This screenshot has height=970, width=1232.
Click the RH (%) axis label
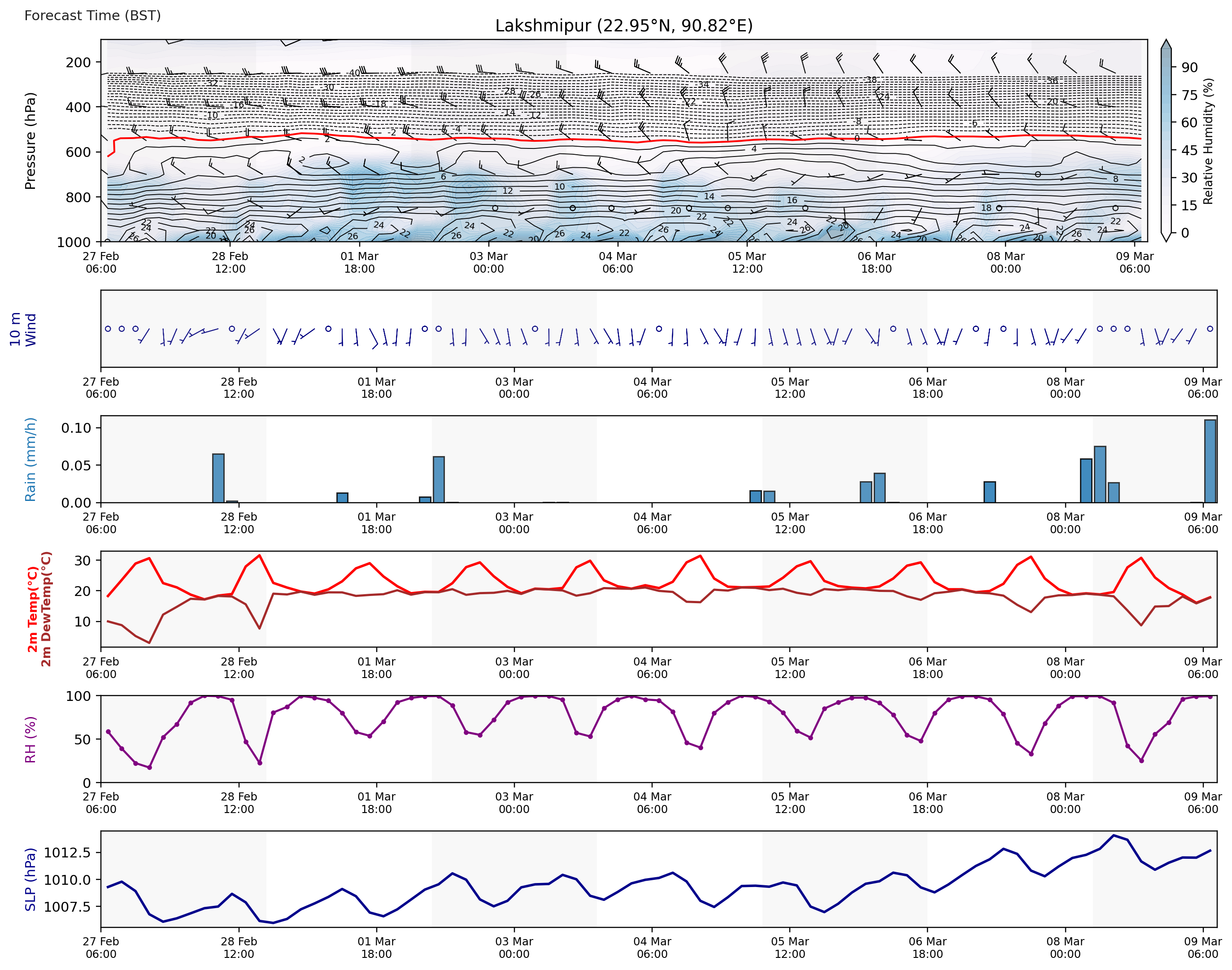pos(30,739)
